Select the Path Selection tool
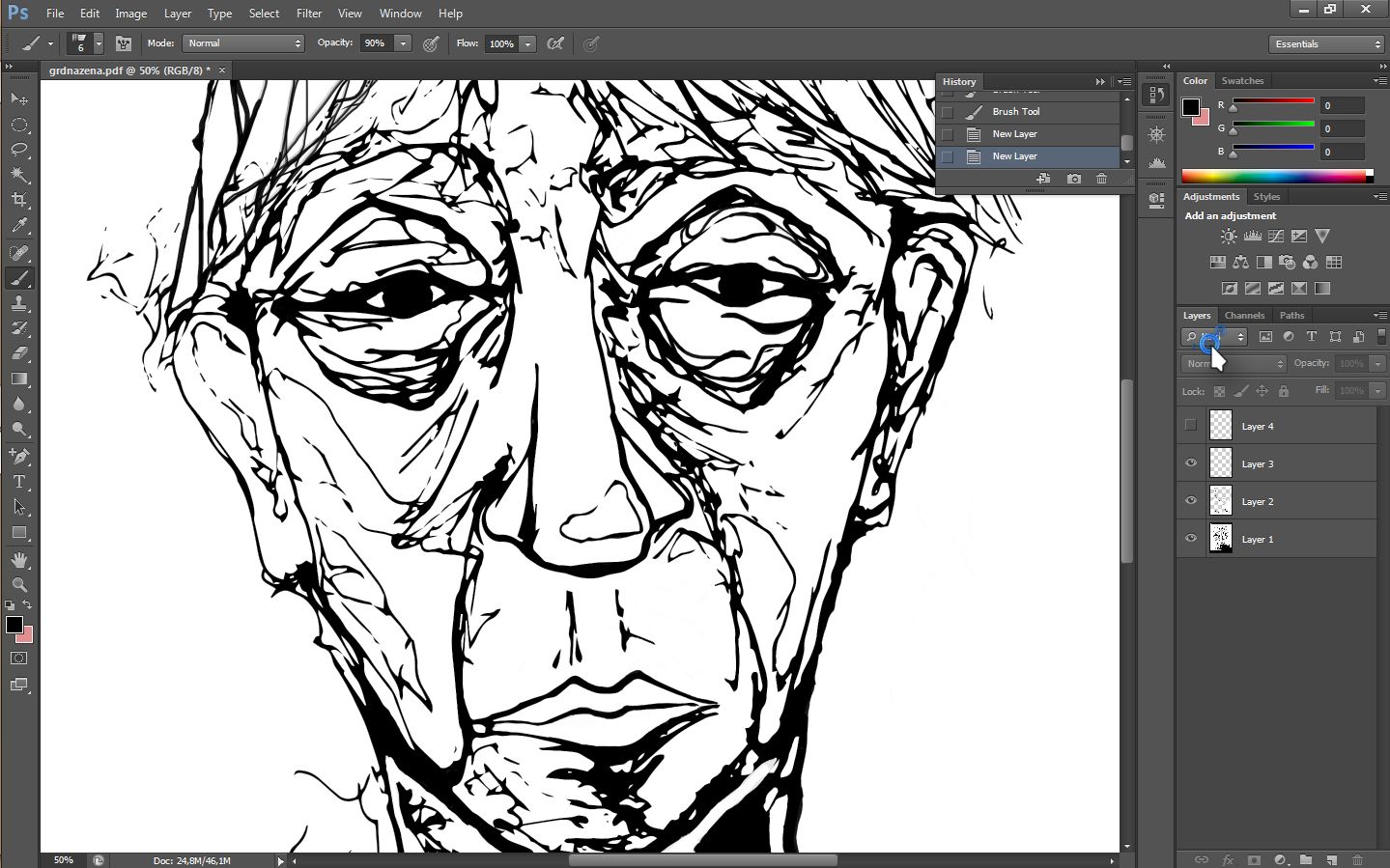The width and height of the screenshot is (1390, 868). (x=19, y=506)
